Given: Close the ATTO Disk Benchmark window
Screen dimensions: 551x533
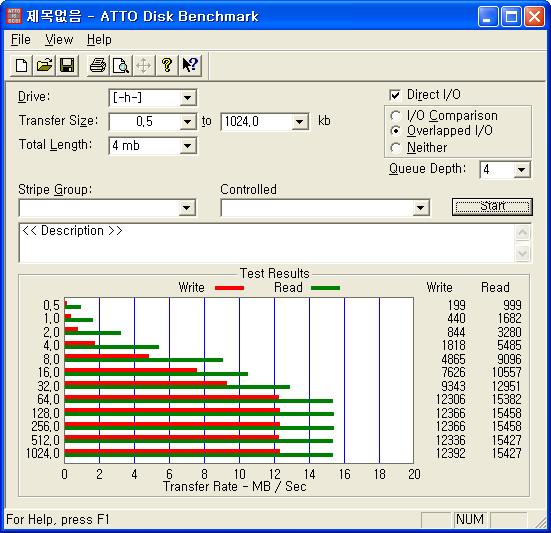Looking at the screenshot, I should click(534, 16).
